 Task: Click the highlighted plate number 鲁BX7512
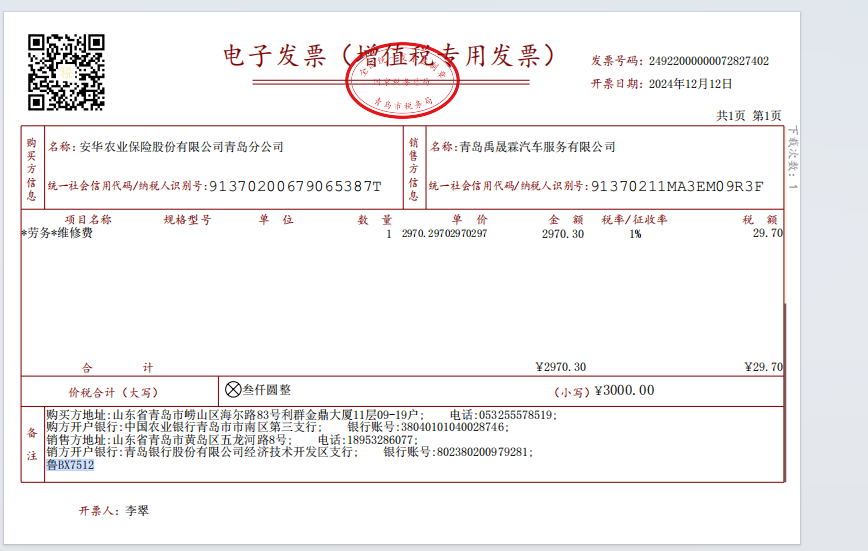coord(70,465)
